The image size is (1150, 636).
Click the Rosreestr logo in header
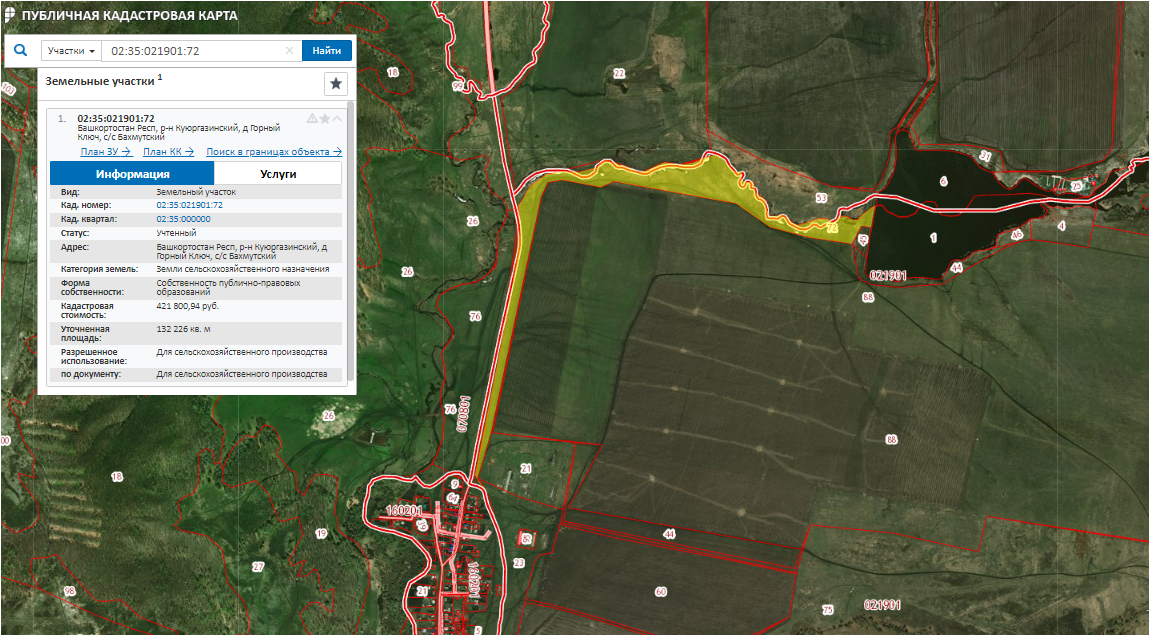pyautogui.click(x=10, y=16)
